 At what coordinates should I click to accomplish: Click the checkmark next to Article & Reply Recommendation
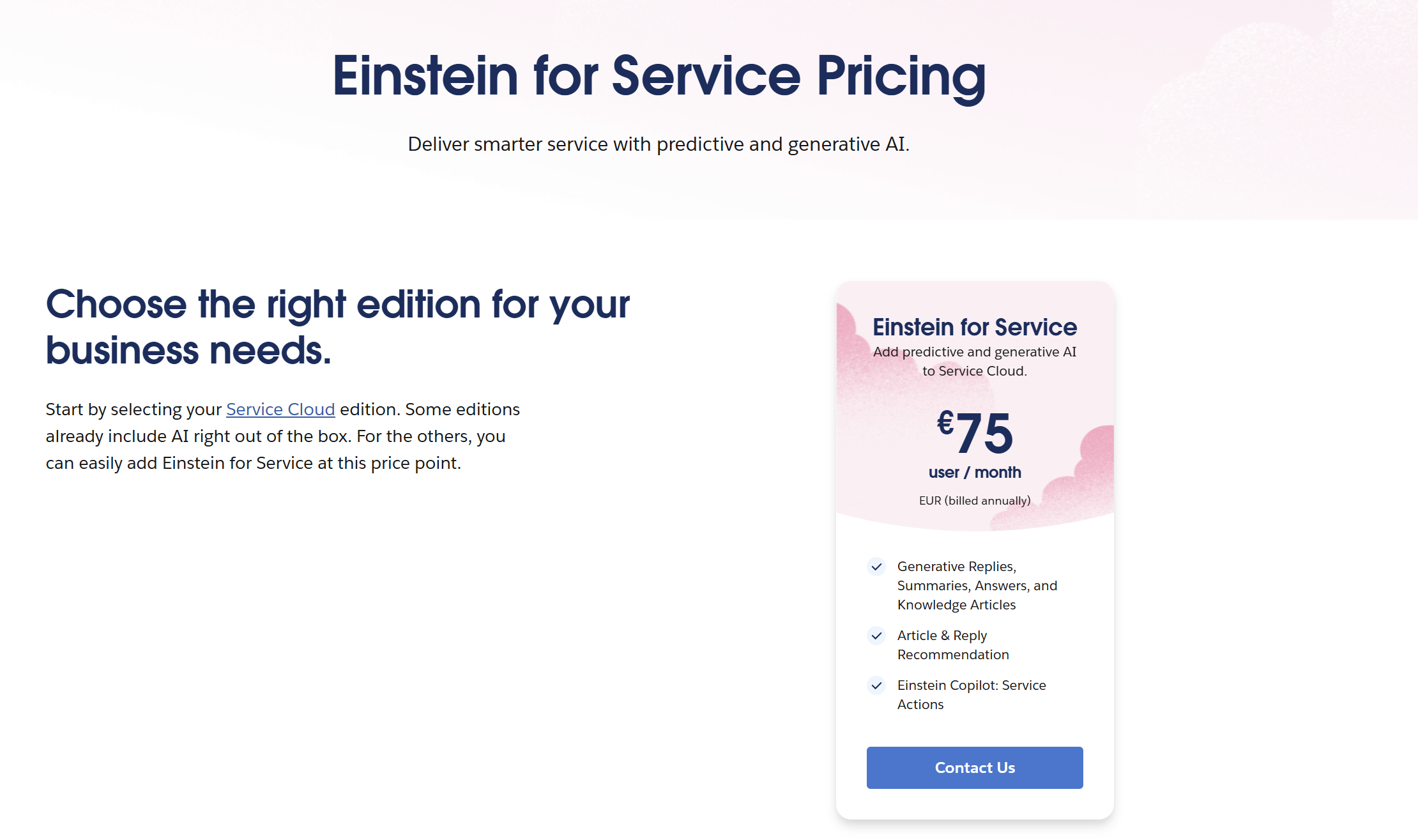[x=876, y=636]
